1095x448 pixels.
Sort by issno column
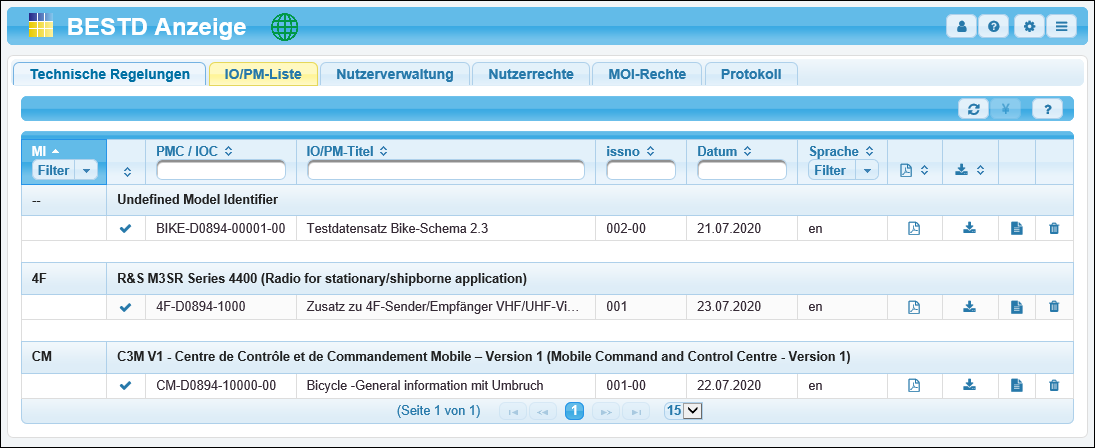pos(631,150)
